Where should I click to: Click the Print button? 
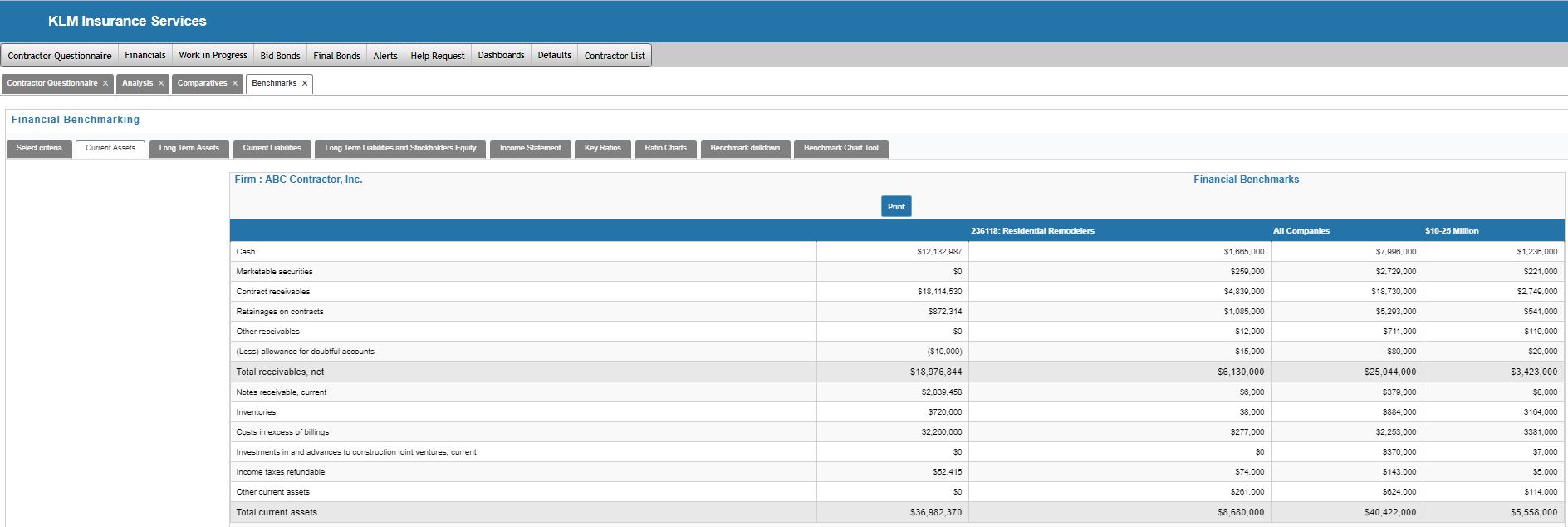click(895, 206)
